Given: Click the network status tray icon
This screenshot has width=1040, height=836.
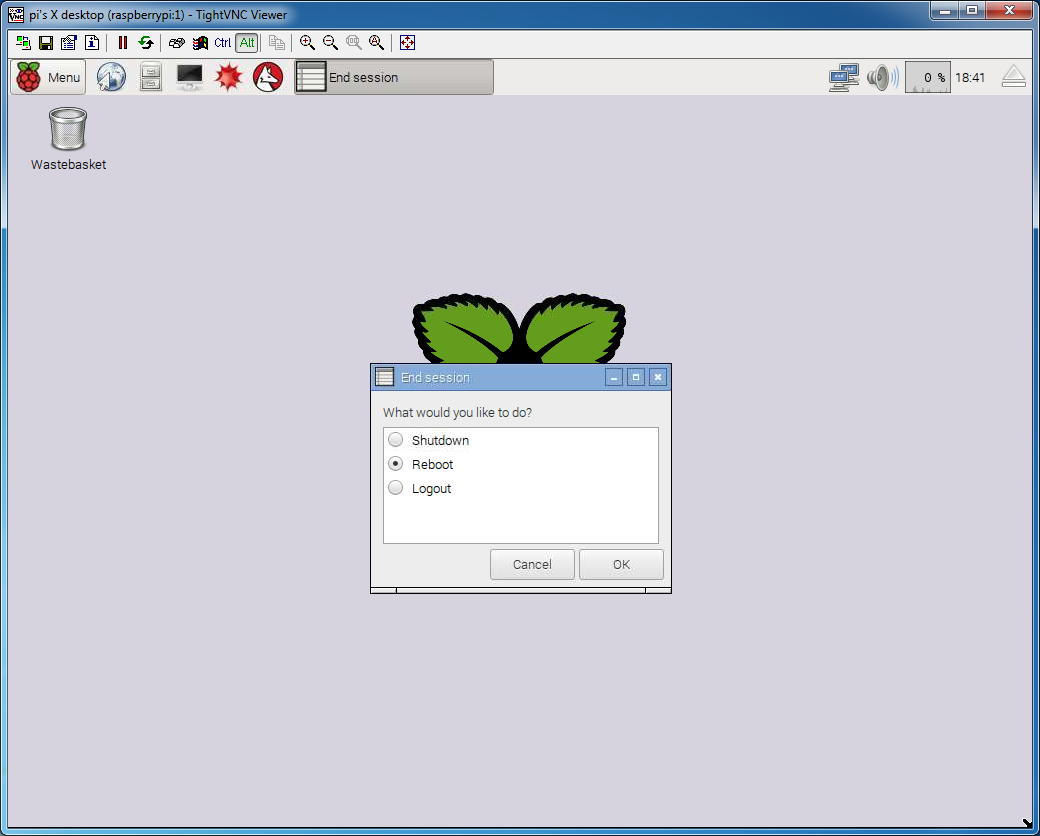Looking at the screenshot, I should coord(844,78).
